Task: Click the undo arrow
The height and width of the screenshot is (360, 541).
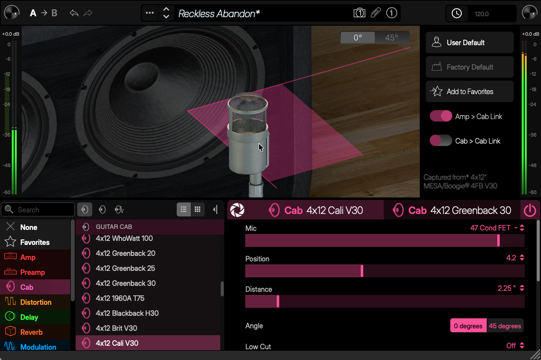Action: point(74,13)
